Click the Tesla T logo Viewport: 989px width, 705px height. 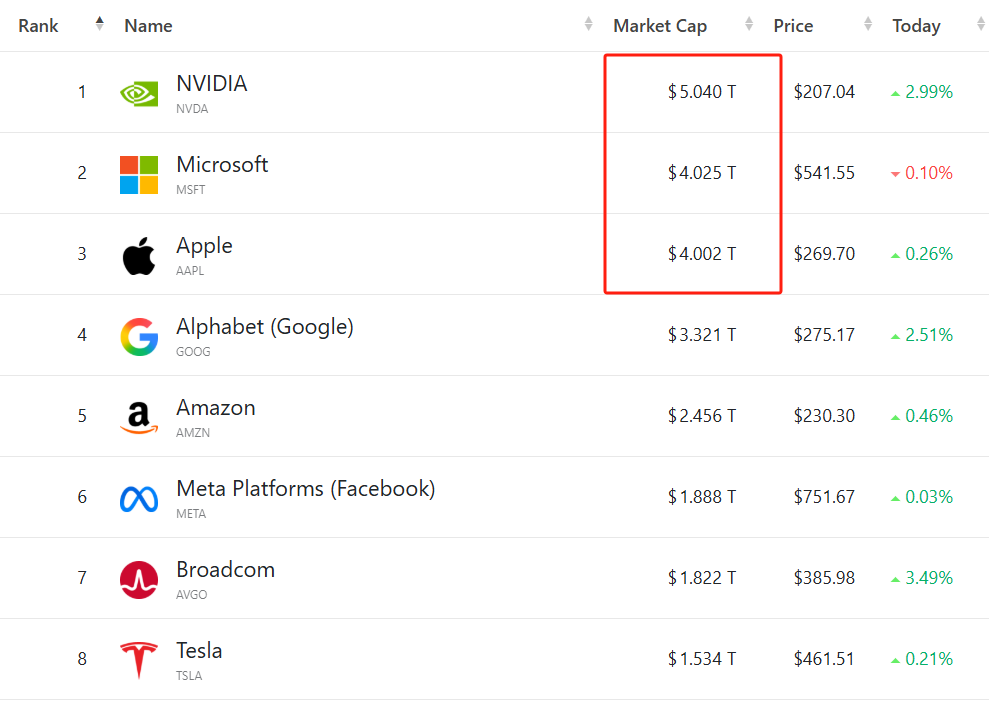coord(139,661)
